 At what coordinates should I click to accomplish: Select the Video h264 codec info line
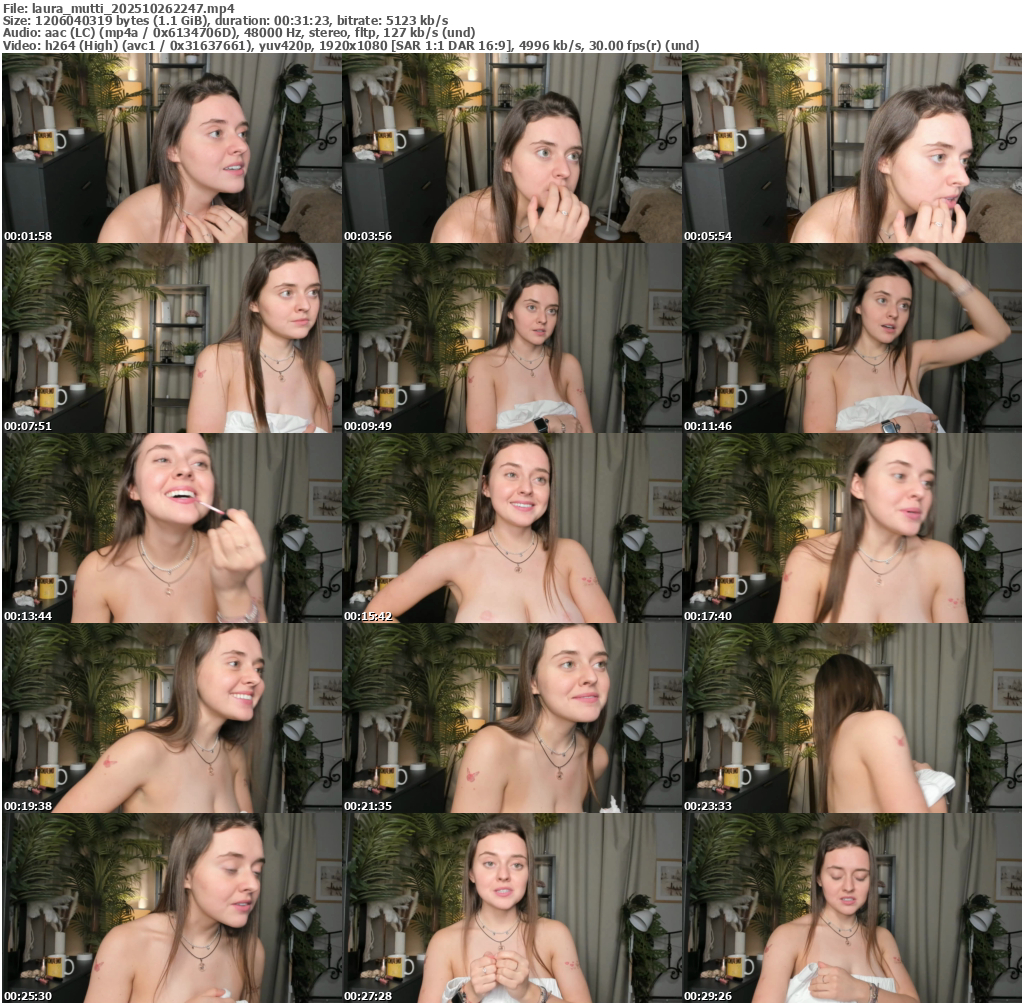tap(350, 45)
